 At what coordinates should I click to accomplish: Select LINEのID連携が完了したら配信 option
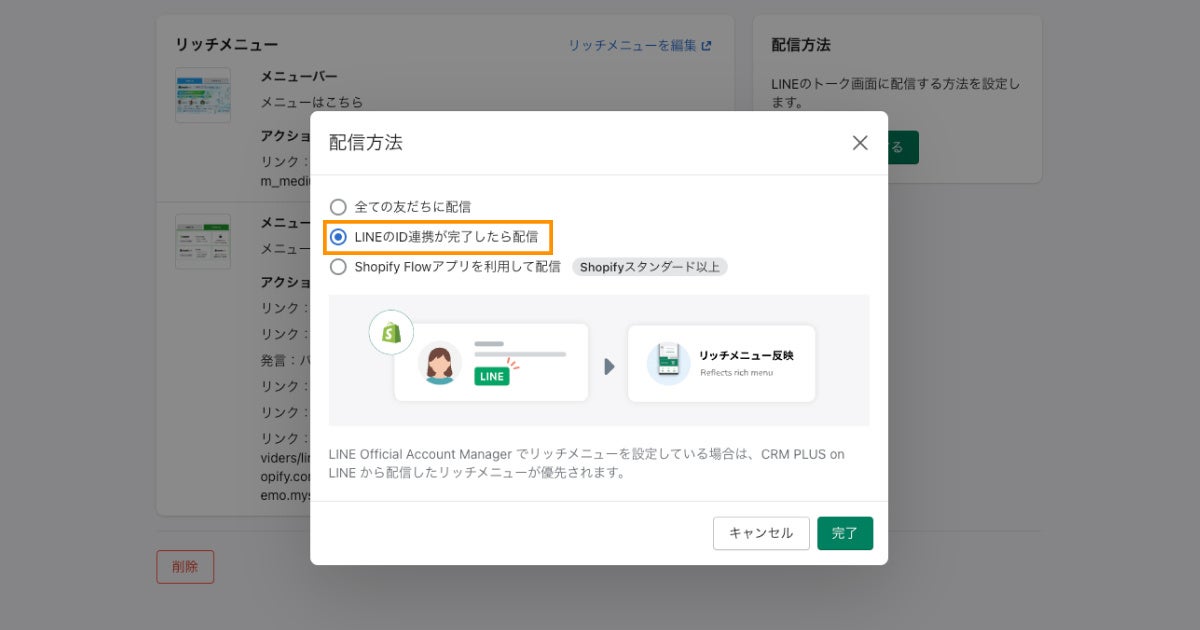coord(337,236)
